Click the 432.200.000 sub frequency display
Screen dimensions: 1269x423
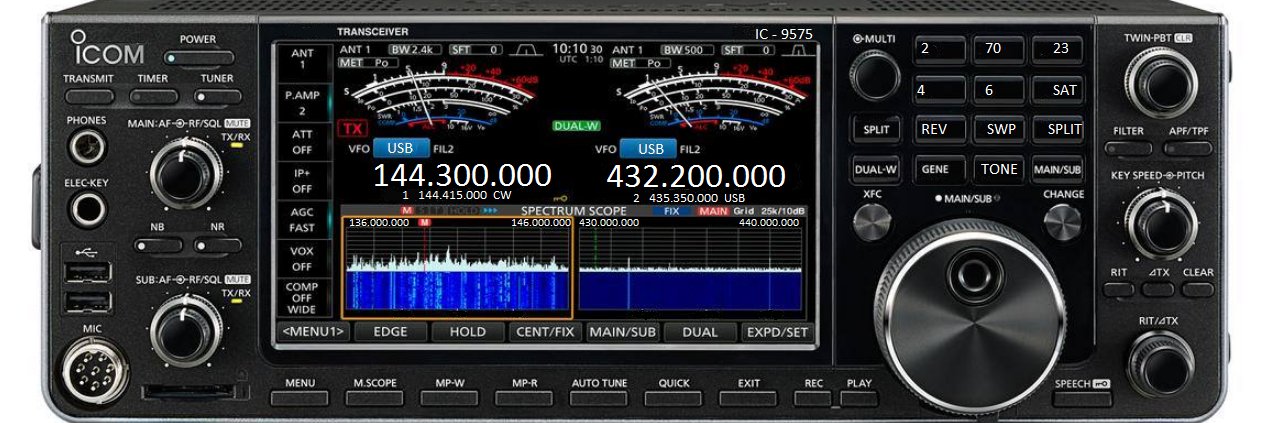point(696,176)
